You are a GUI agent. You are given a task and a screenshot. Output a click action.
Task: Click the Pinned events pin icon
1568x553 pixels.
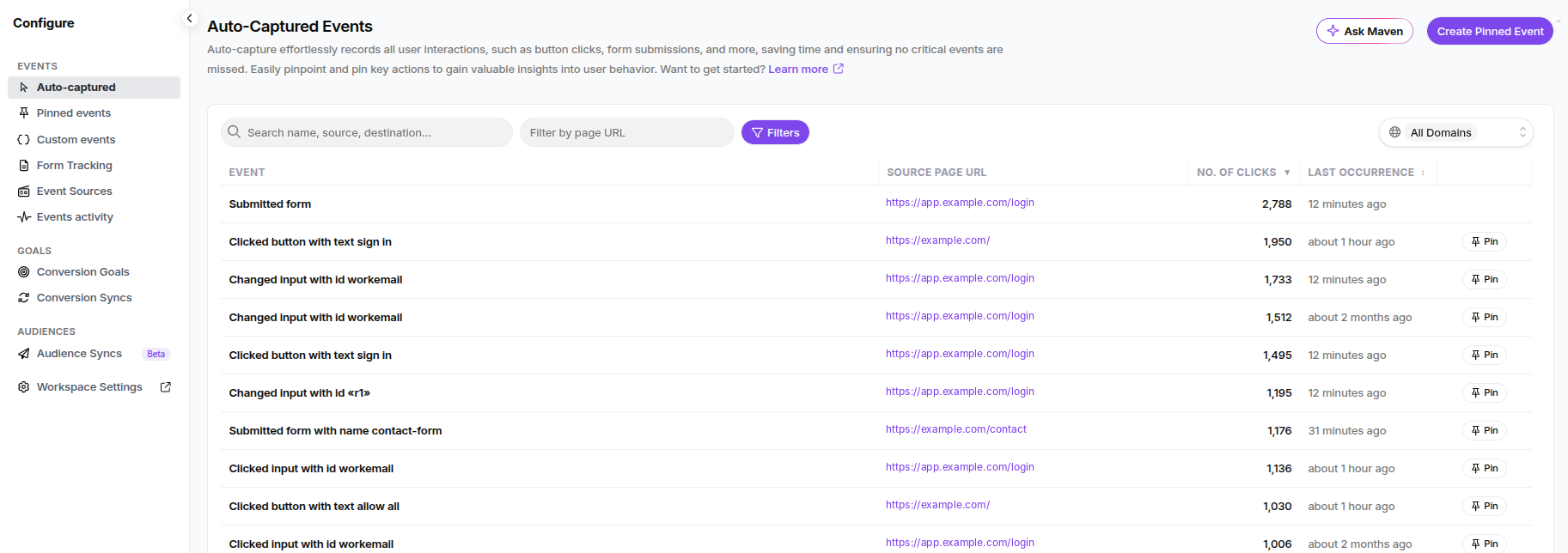(24, 113)
